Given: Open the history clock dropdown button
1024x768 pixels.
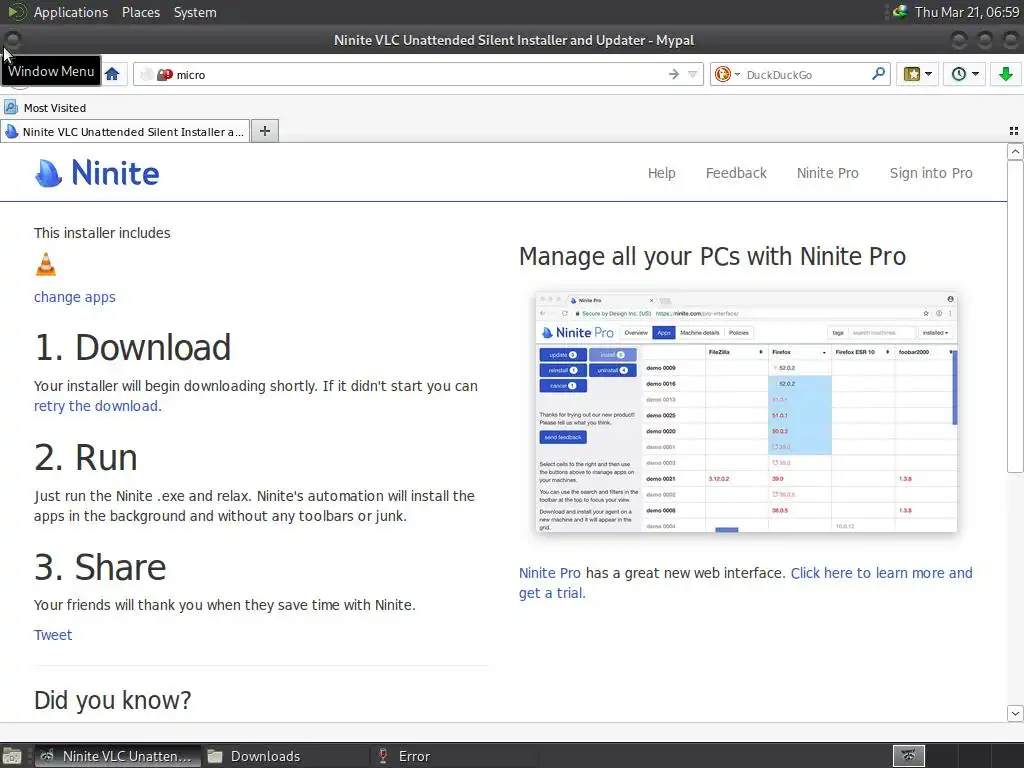Looking at the screenshot, I should pyautogui.click(x=964, y=74).
